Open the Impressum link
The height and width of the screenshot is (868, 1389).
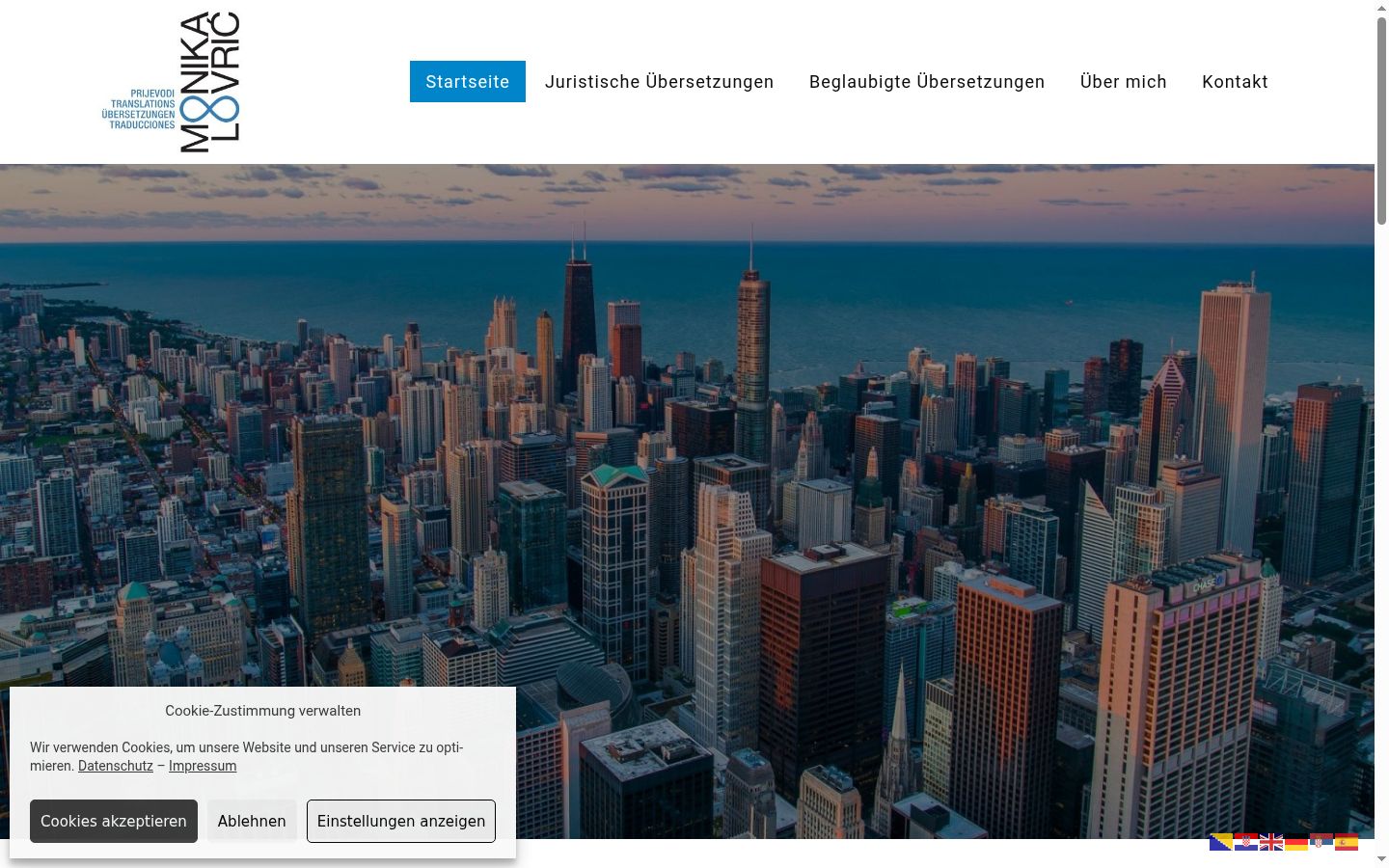(203, 766)
